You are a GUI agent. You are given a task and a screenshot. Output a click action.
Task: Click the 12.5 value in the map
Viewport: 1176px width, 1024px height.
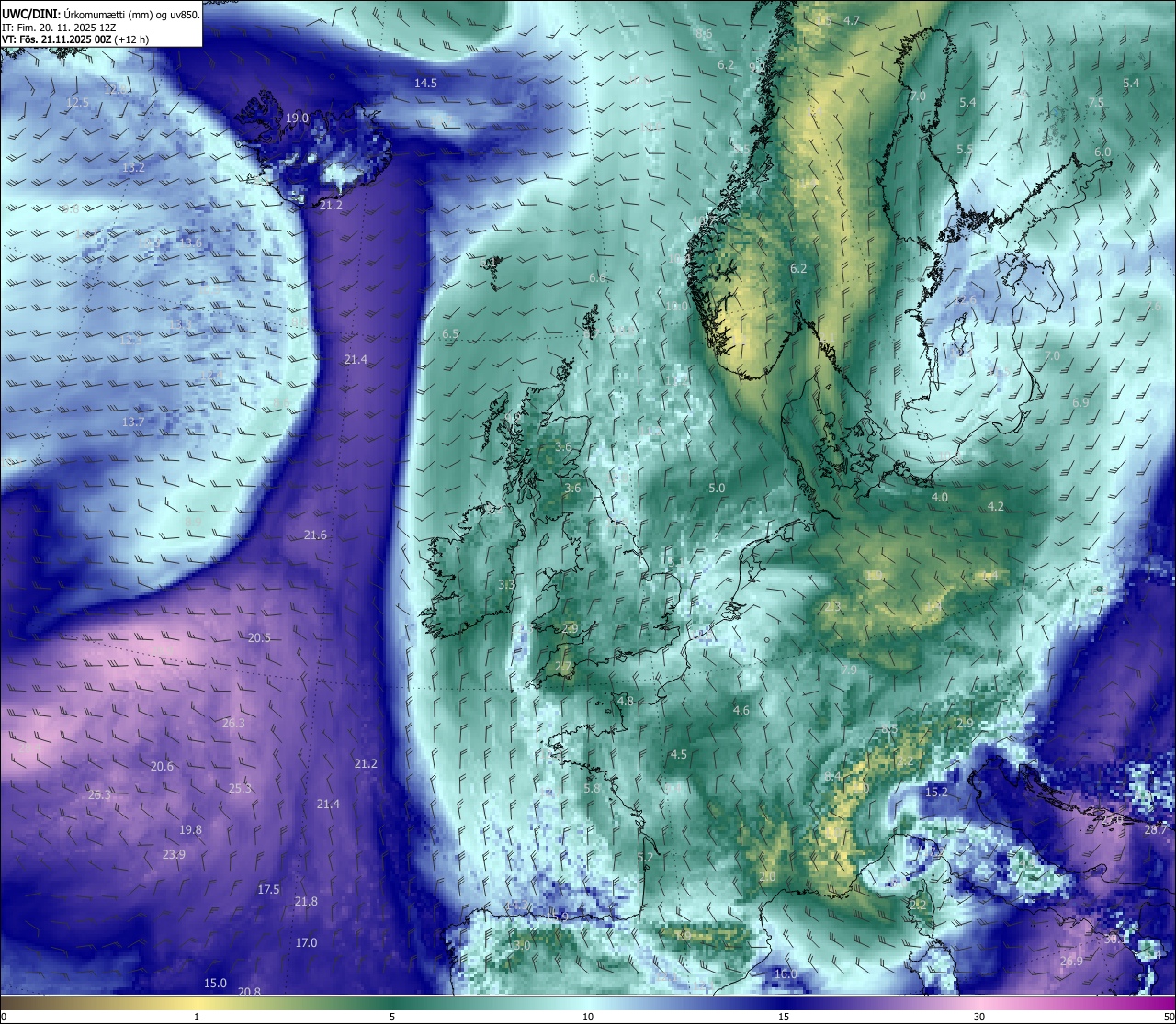tap(78, 102)
